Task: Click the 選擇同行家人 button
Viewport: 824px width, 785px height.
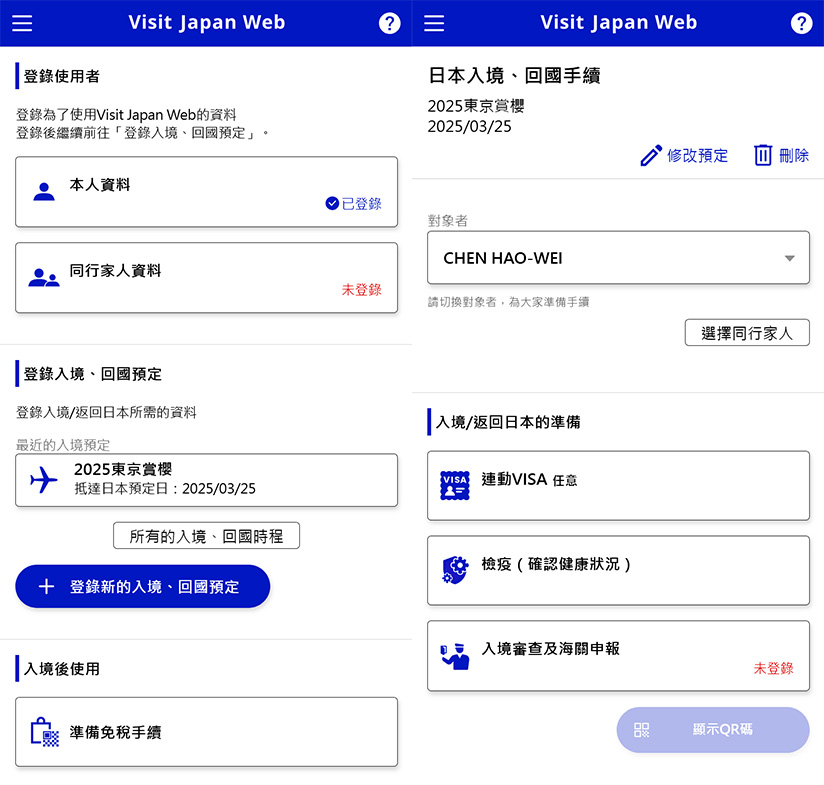Action: [x=747, y=333]
